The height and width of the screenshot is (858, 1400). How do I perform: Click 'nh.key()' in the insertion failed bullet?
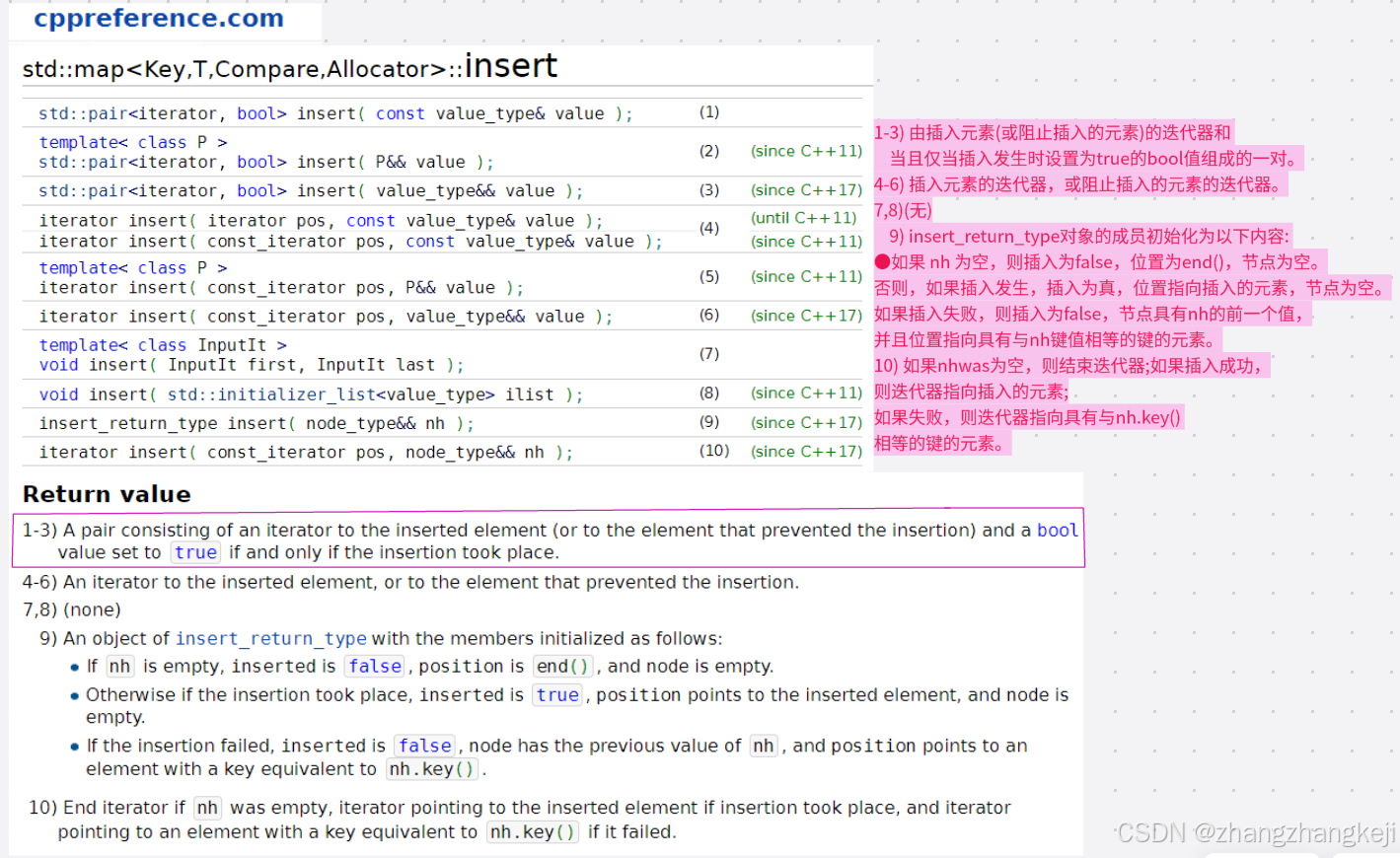click(431, 769)
